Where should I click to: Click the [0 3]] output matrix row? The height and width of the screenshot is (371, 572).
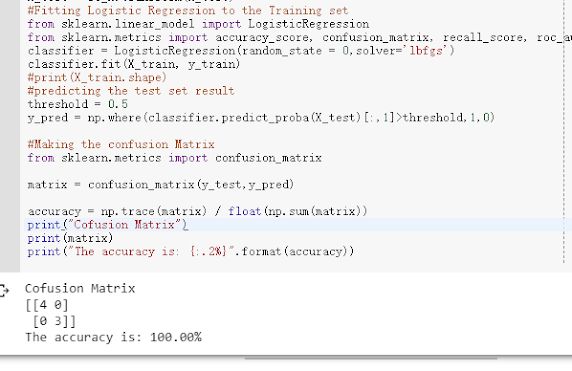(x=54, y=321)
